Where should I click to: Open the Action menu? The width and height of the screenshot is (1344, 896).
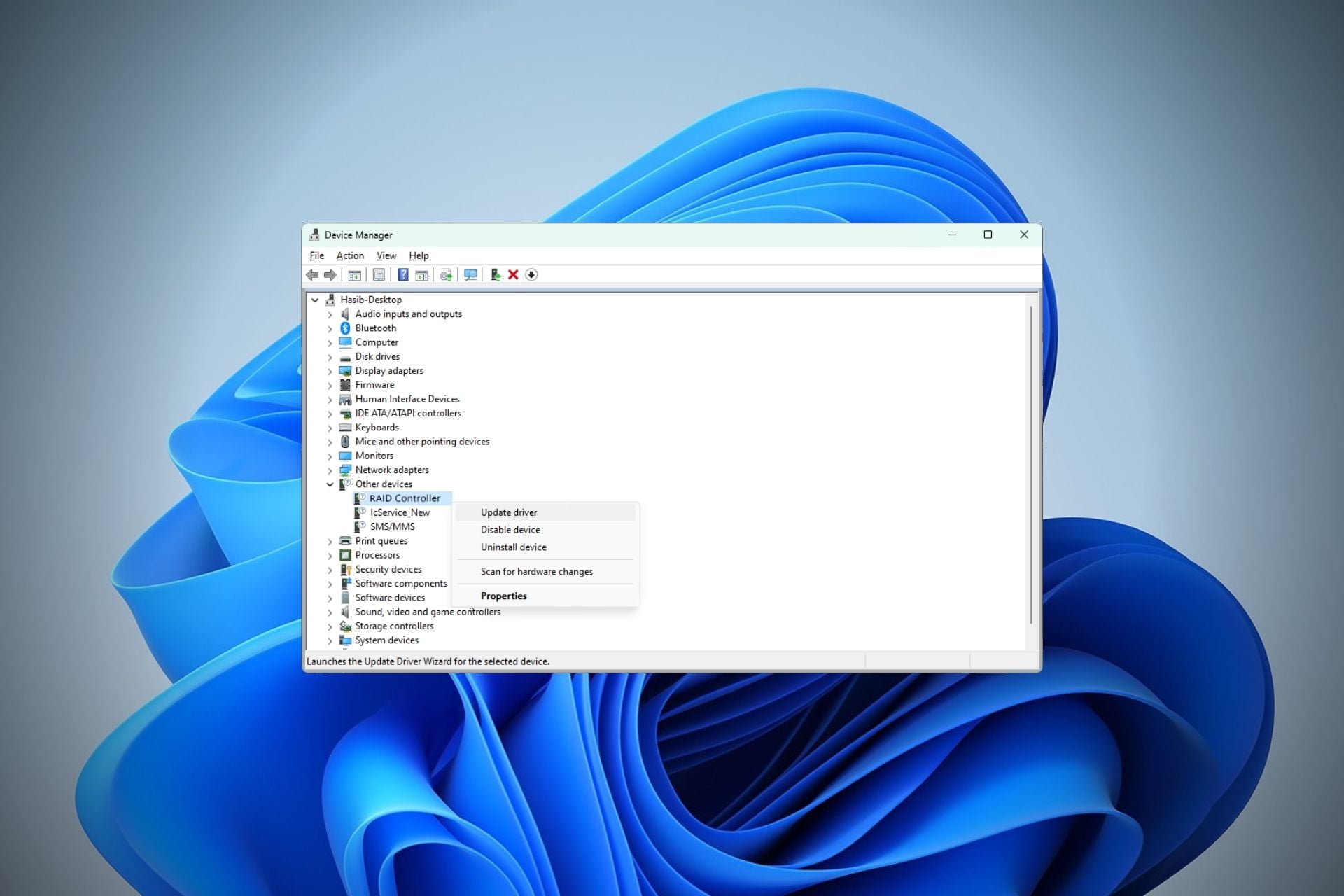[350, 255]
